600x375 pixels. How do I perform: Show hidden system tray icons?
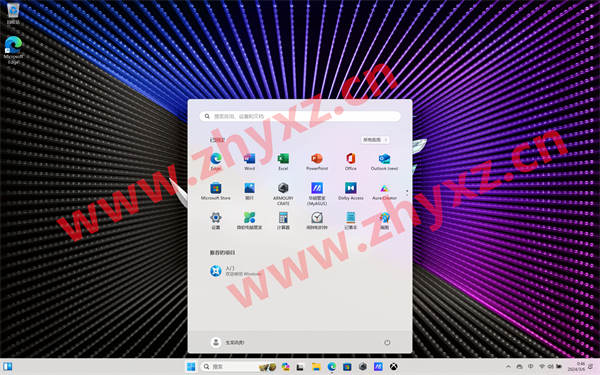click(x=508, y=367)
